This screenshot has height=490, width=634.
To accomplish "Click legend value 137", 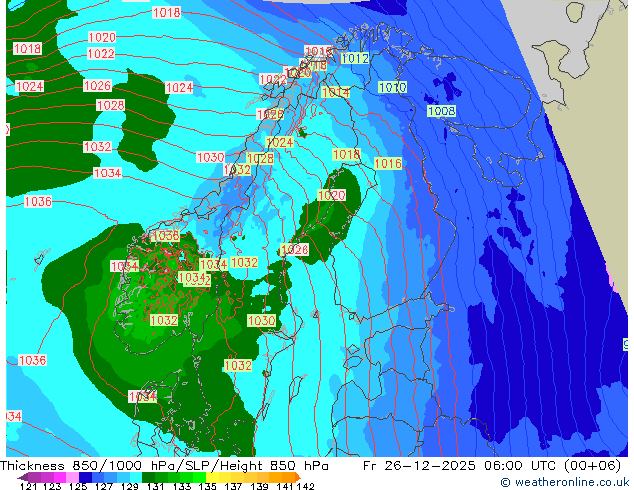I will [x=233, y=486].
